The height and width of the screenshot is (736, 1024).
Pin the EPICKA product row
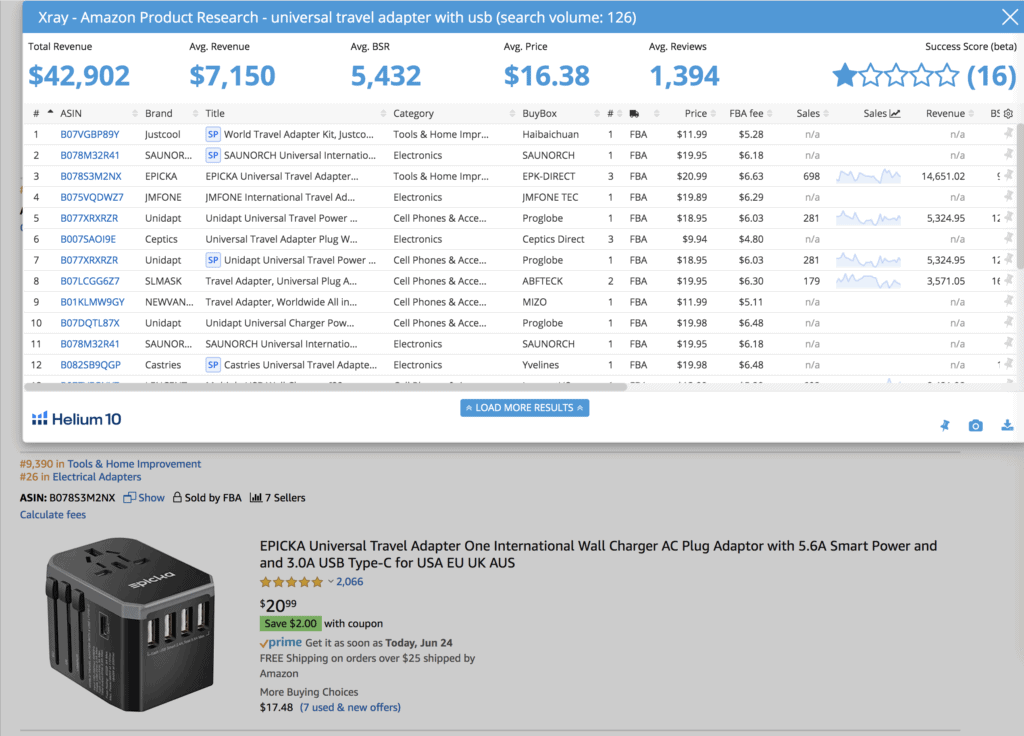(x=1008, y=175)
